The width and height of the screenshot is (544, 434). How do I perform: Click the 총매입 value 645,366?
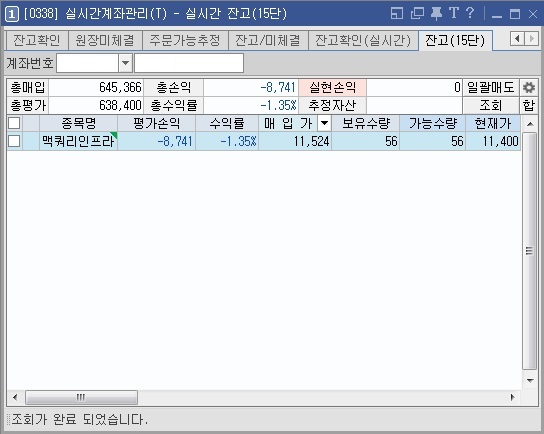coord(96,87)
